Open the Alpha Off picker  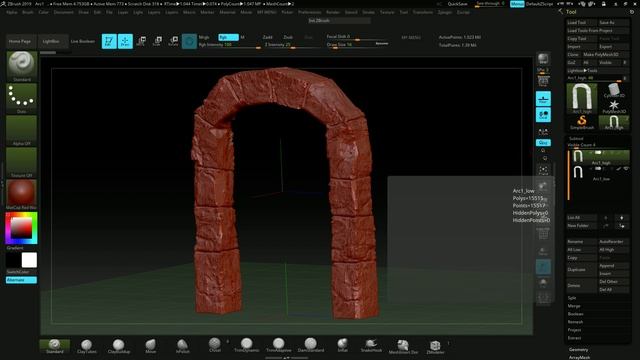(22, 131)
